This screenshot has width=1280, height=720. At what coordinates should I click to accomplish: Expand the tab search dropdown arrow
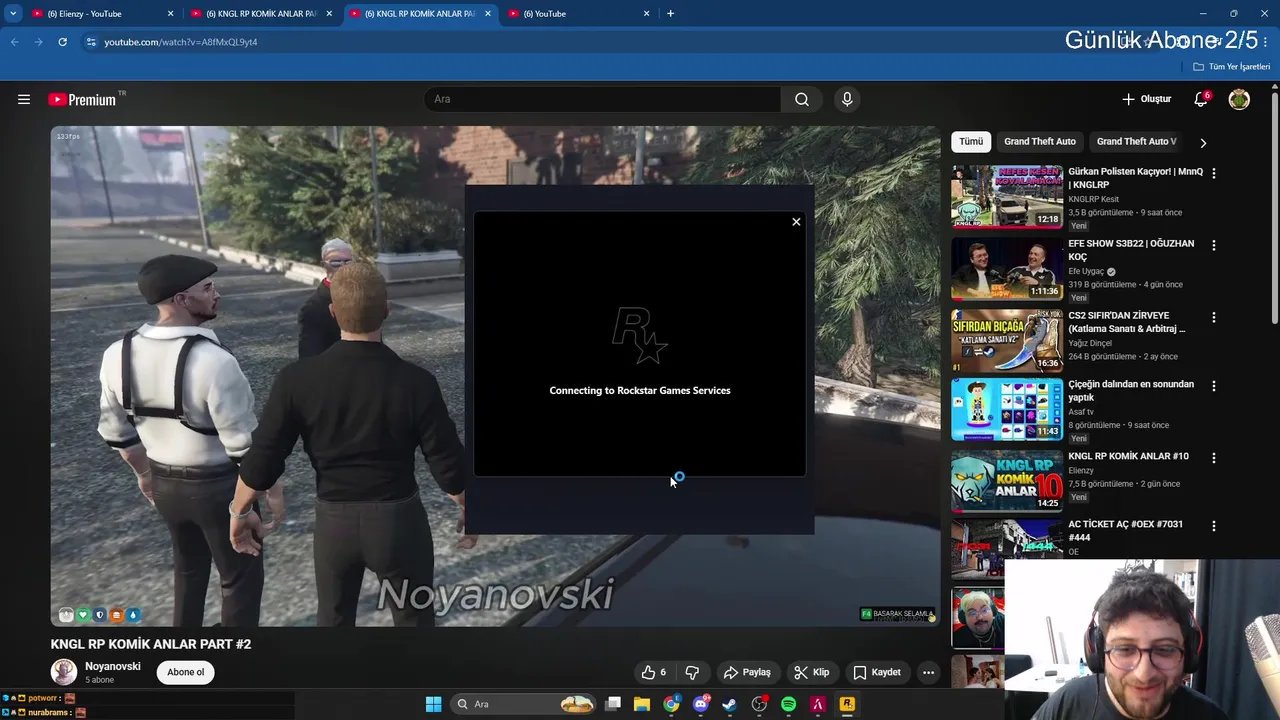pos(13,13)
